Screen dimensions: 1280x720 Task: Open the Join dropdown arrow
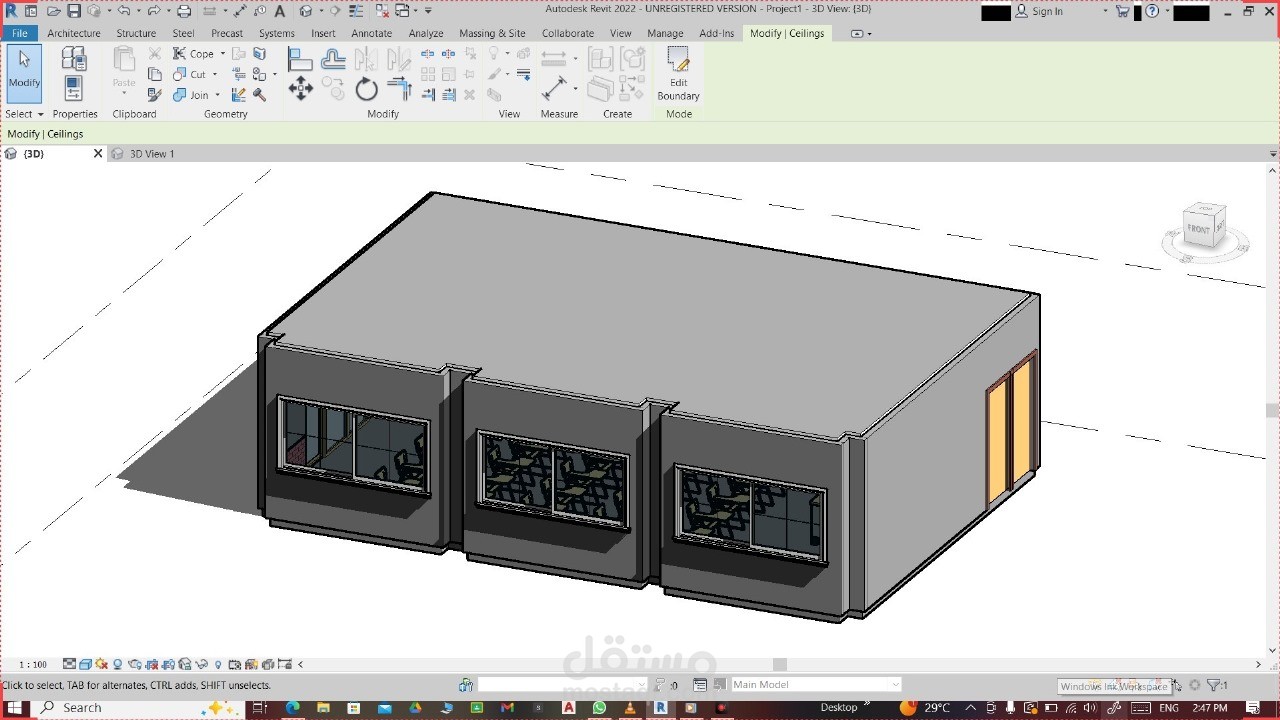click(x=217, y=96)
